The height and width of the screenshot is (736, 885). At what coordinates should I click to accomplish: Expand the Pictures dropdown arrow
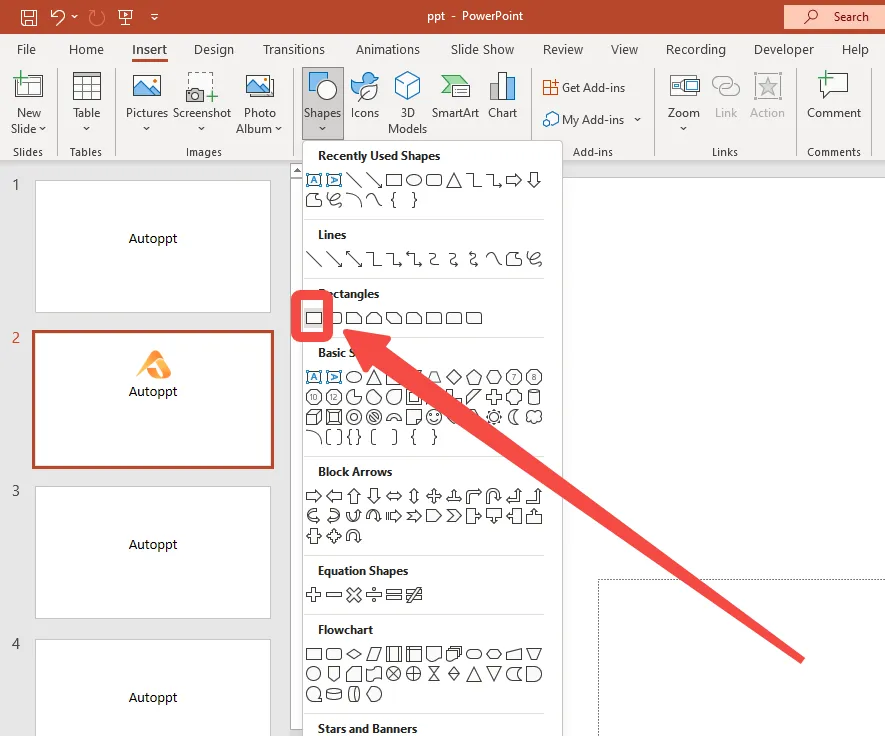coord(147,129)
